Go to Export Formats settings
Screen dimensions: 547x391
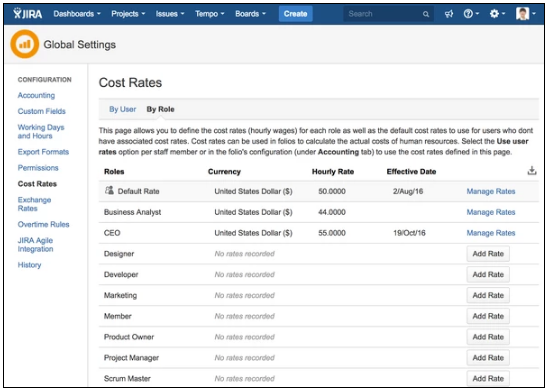43,152
